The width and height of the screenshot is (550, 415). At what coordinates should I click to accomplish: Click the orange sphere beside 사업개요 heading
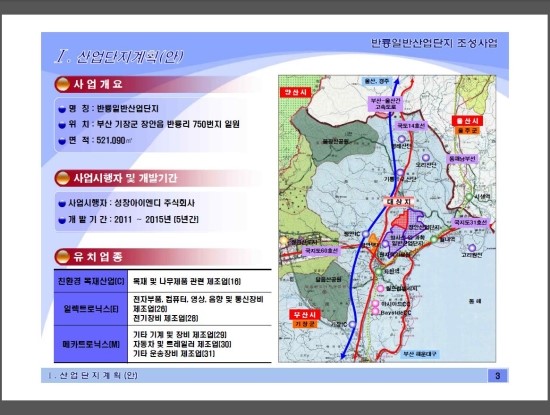click(x=62, y=84)
